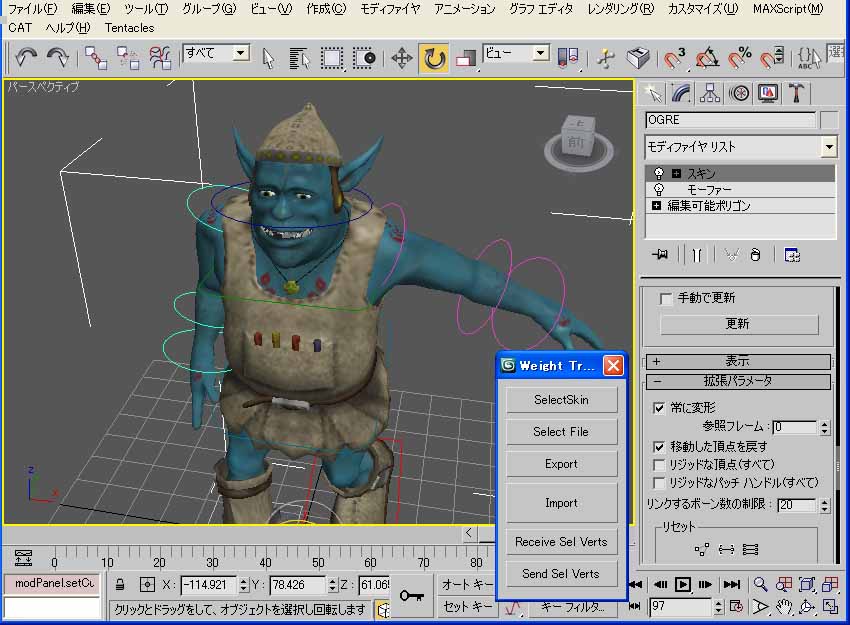This screenshot has height=625, width=850.
Task: Click the Undo arrow icon
Action: click(x=25, y=57)
